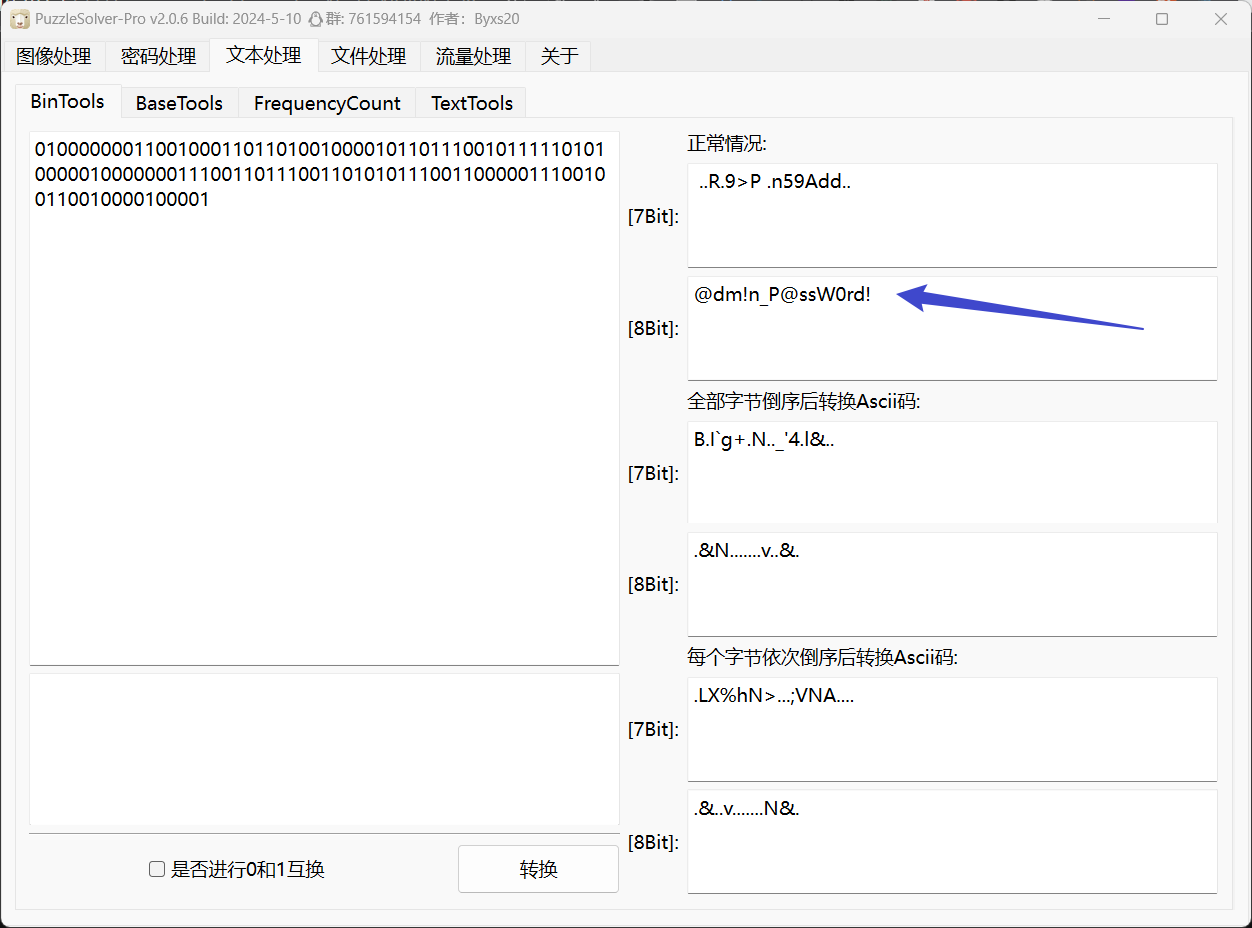The width and height of the screenshot is (1252, 928).
Task: Switch to the BaseTools sub-tab
Action: tap(179, 103)
